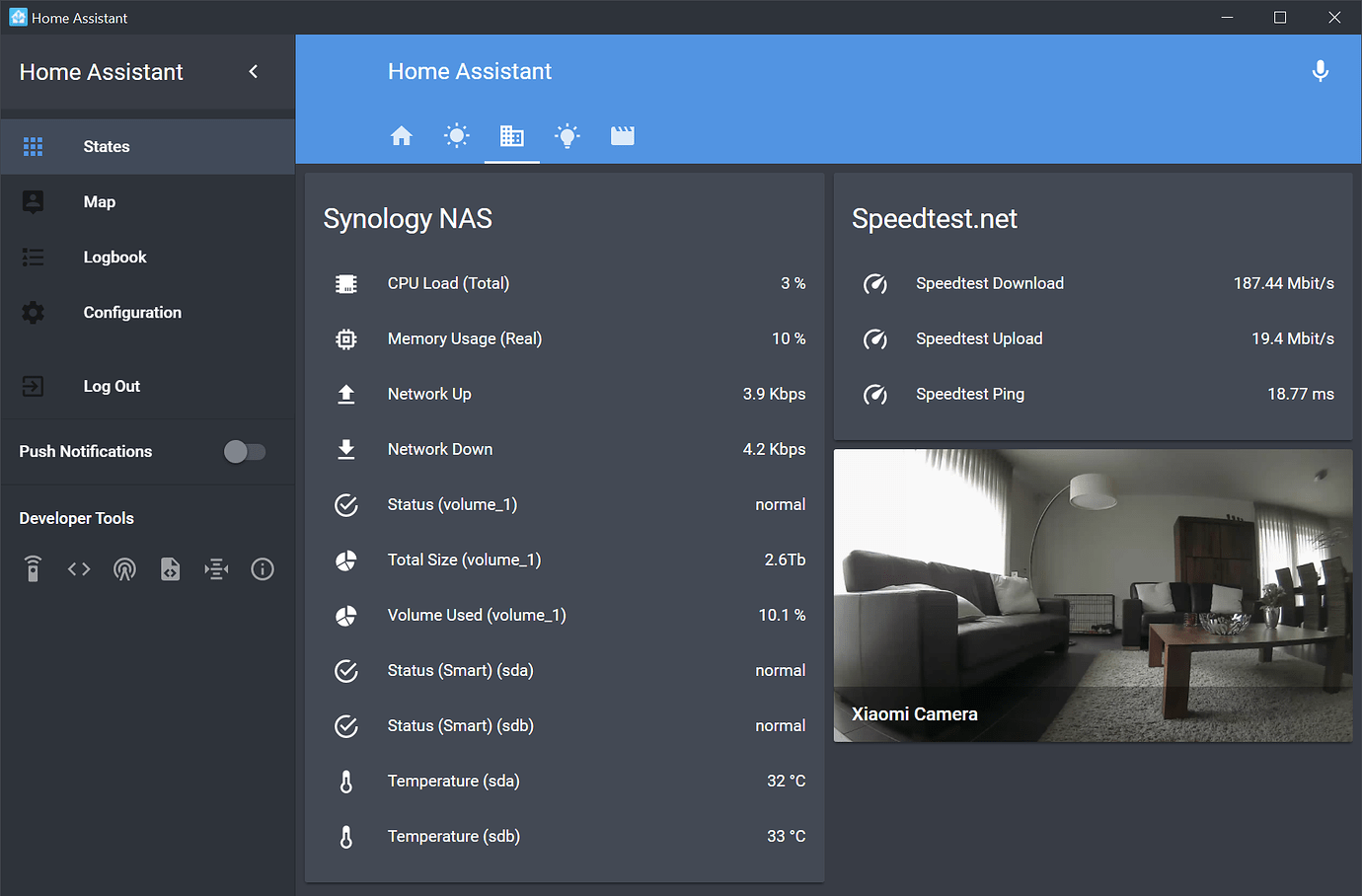The height and width of the screenshot is (896, 1362).
Task: Click the Speedtest Download gauge icon
Action: pos(875,283)
